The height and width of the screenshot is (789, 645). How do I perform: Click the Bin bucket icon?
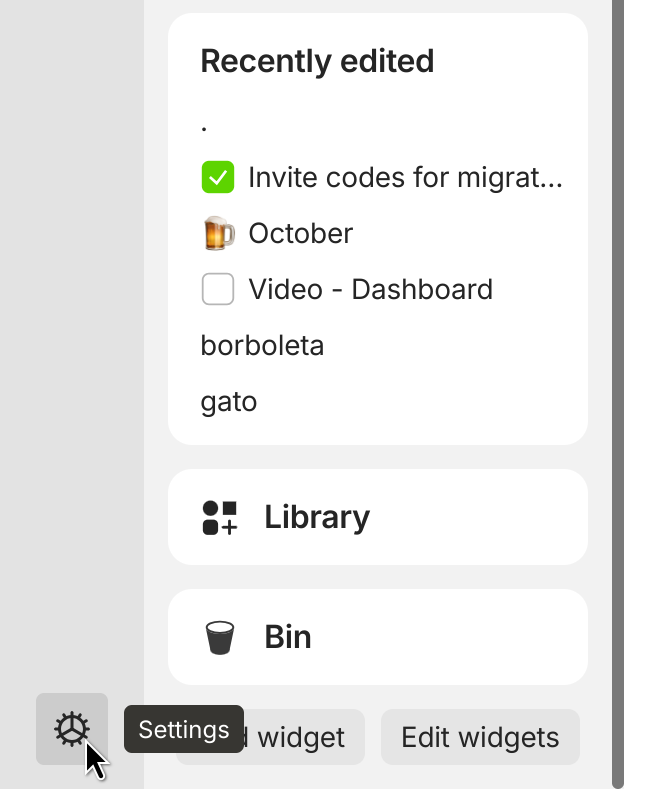pyautogui.click(x=220, y=638)
